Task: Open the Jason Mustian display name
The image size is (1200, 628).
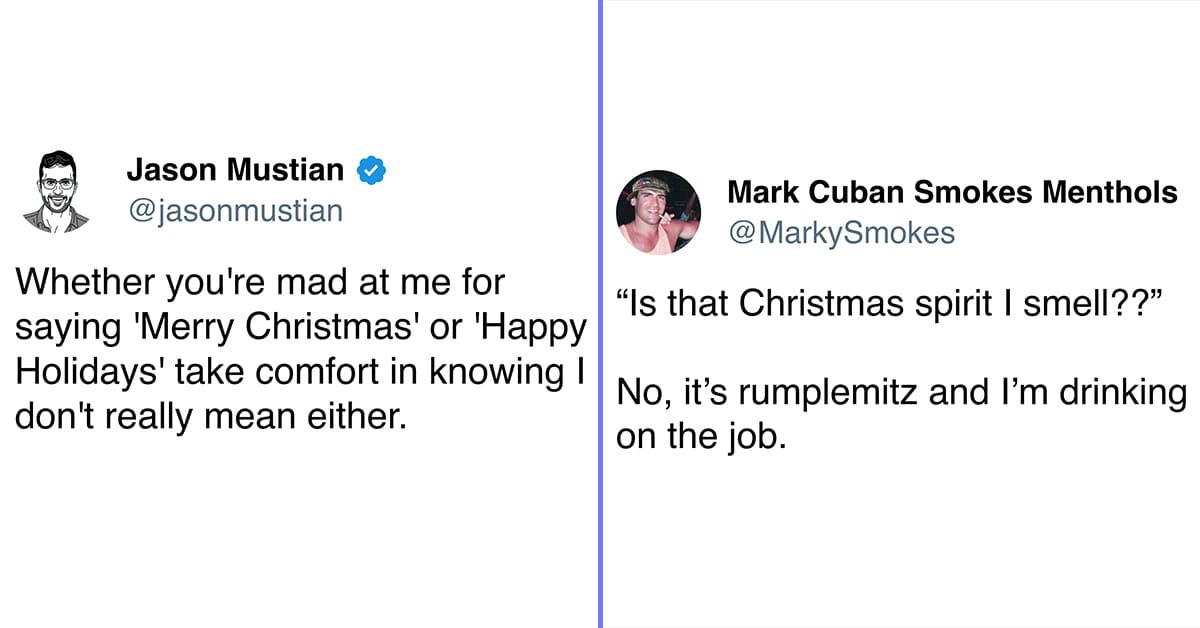Action: [x=235, y=171]
